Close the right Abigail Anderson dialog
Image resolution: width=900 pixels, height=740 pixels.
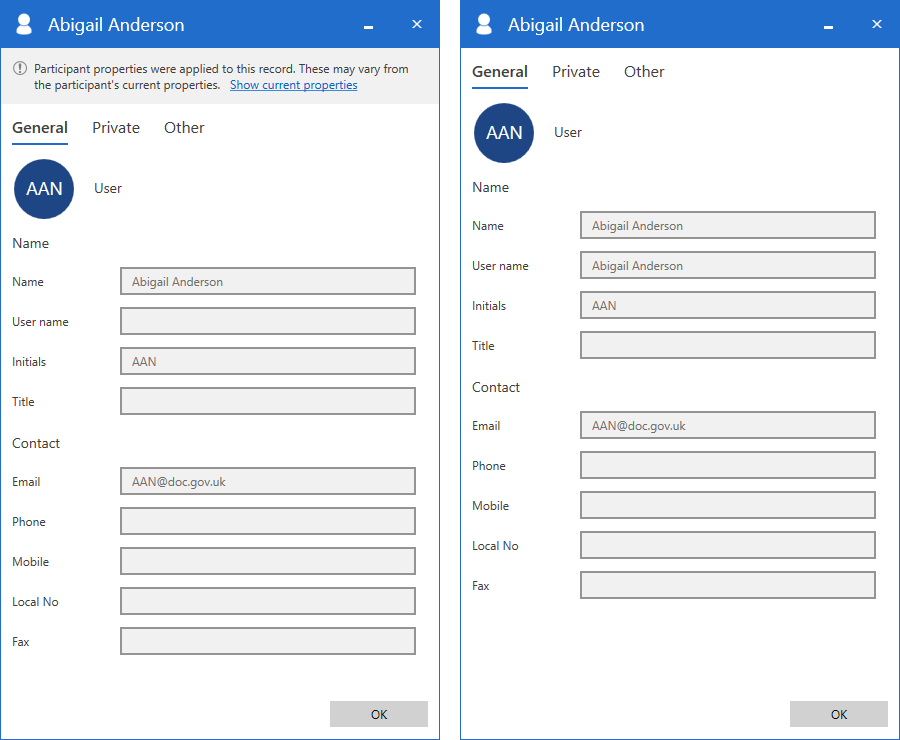877,24
